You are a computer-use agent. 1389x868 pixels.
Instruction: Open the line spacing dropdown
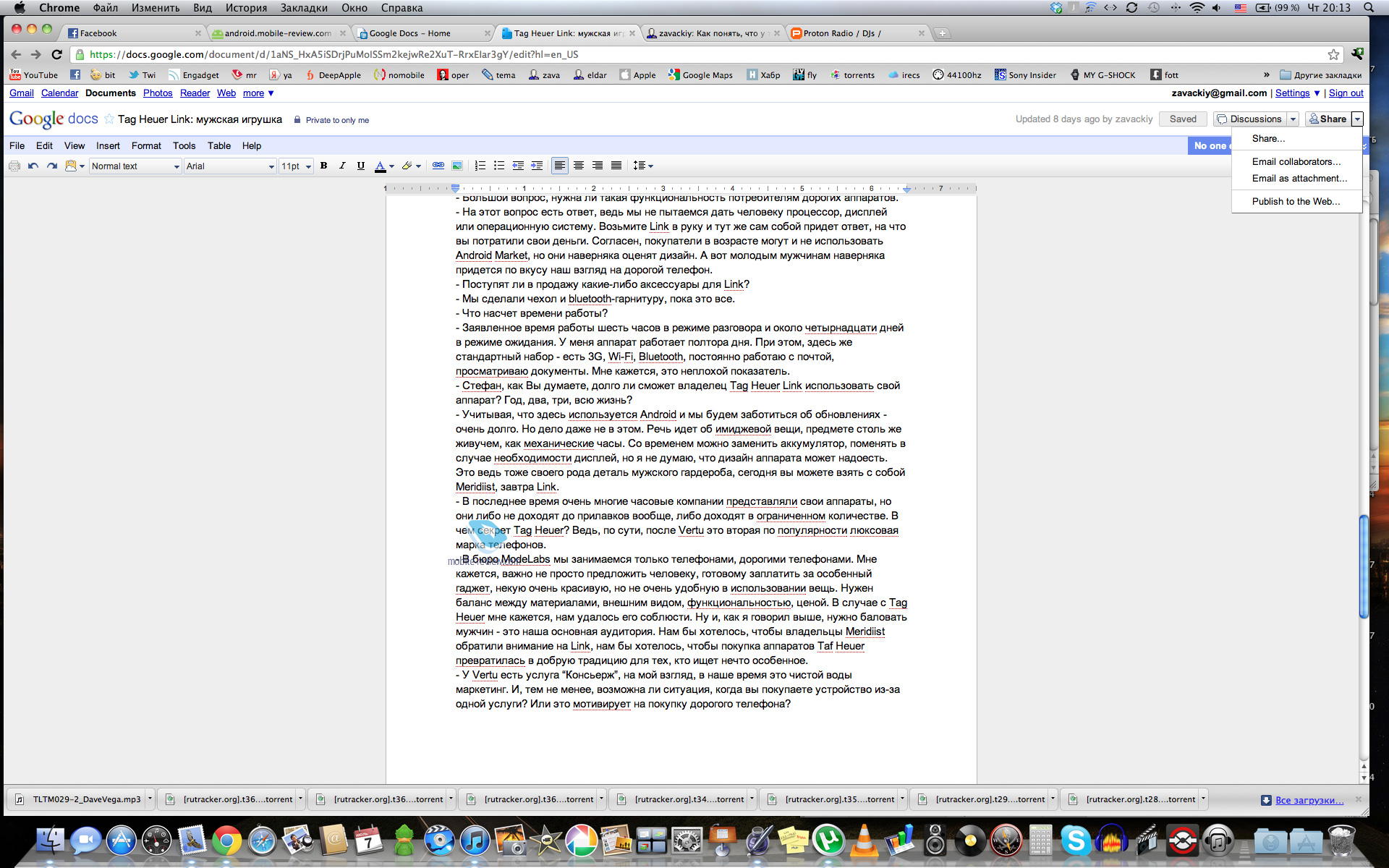(x=643, y=166)
